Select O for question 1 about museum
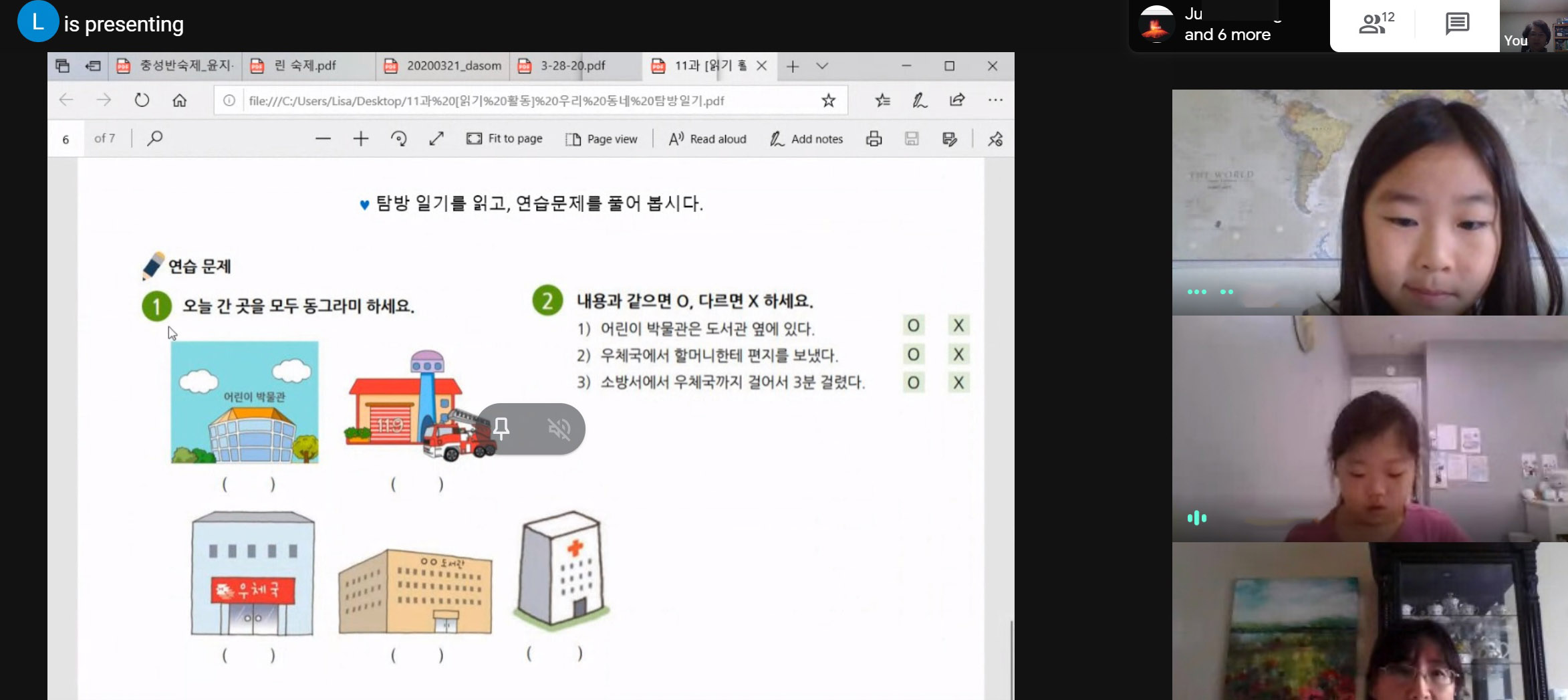Image resolution: width=1568 pixels, height=700 pixels. 913,326
